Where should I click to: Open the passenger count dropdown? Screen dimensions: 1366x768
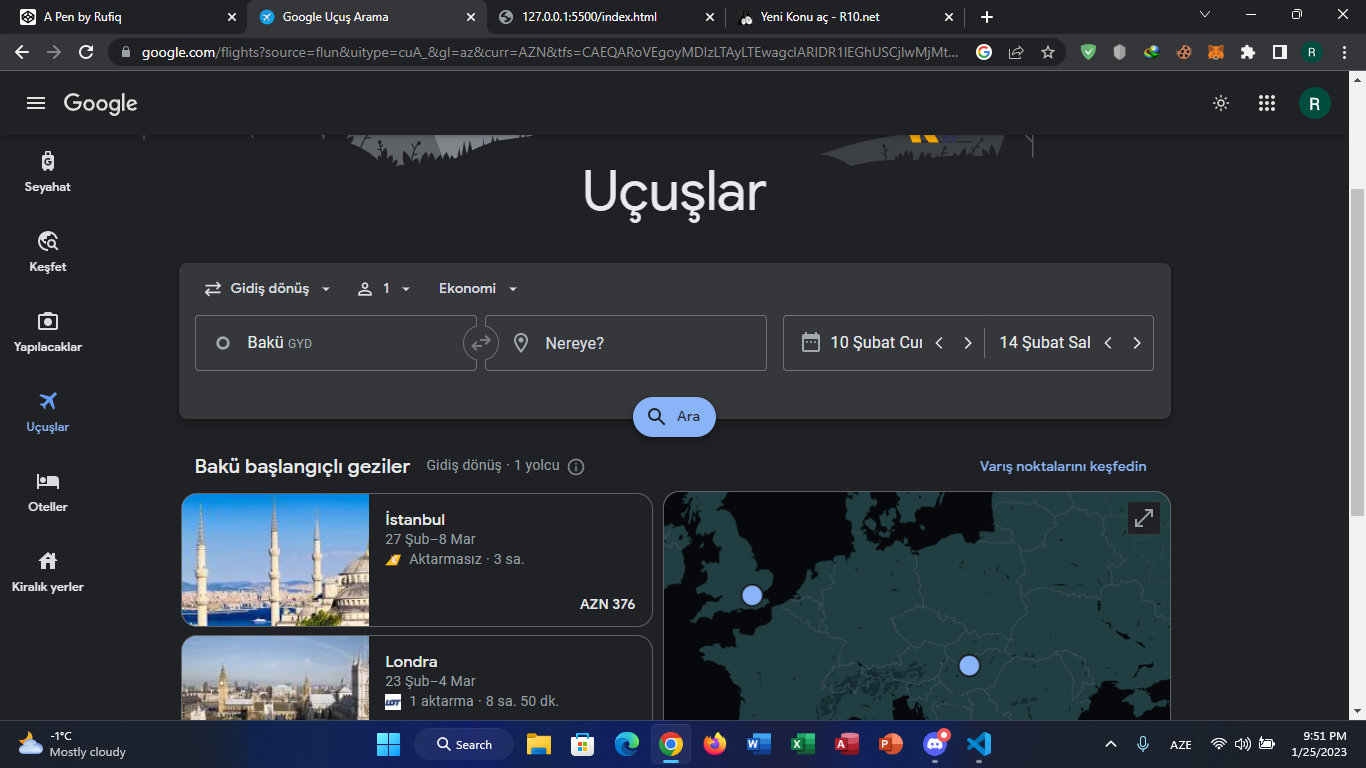(384, 289)
